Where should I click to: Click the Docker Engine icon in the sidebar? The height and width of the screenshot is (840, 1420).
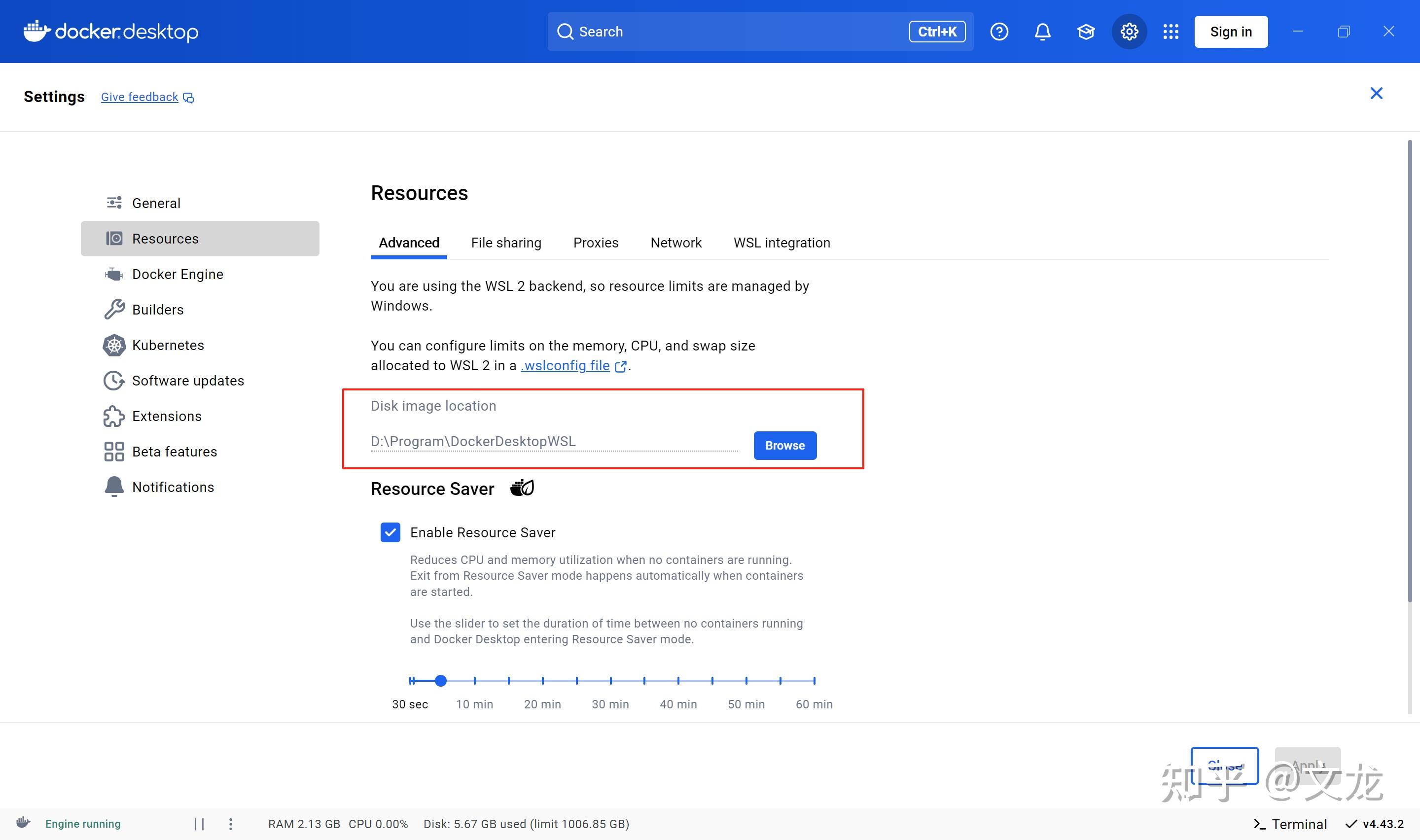pos(114,275)
